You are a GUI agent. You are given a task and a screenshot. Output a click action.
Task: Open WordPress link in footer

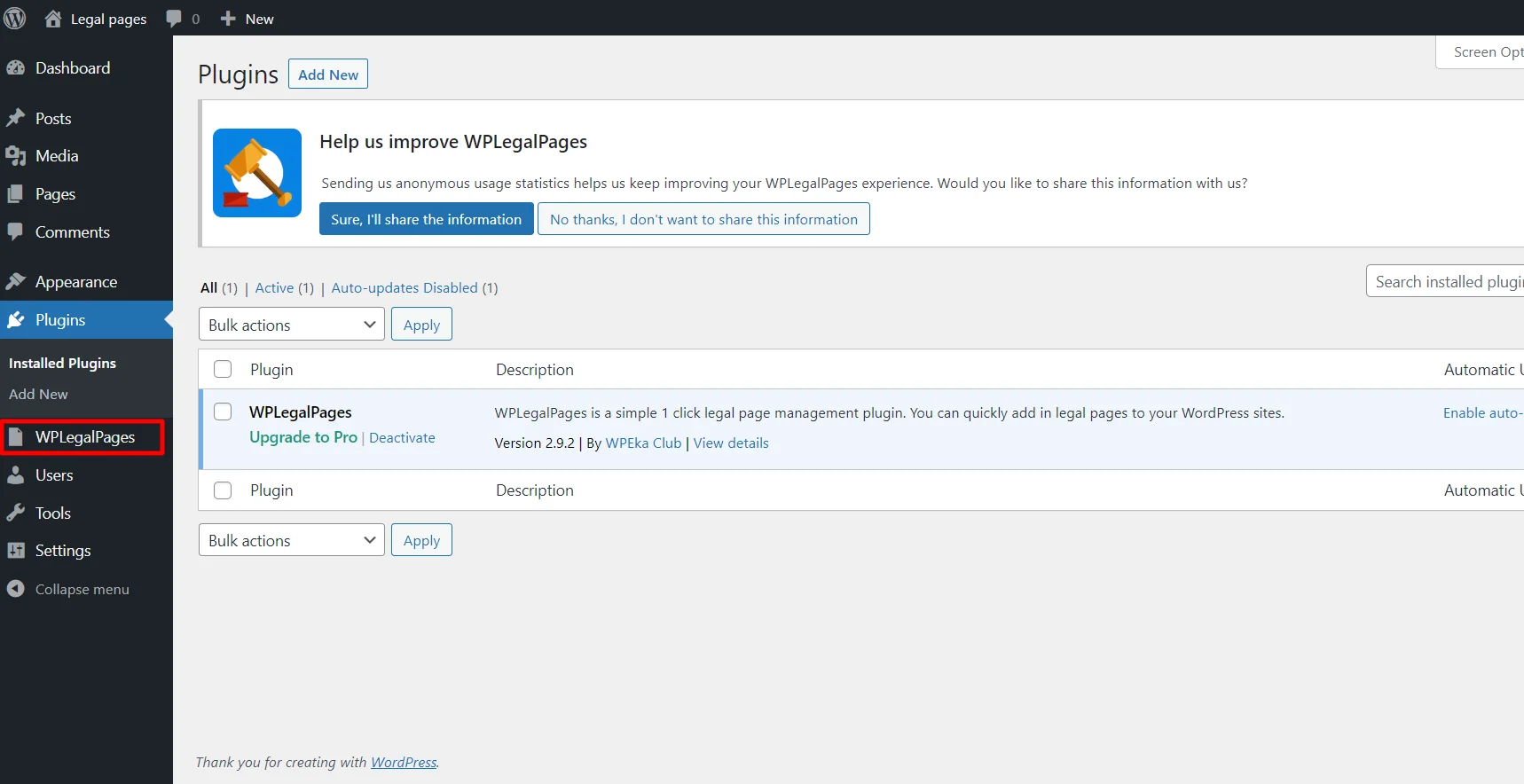pos(404,763)
